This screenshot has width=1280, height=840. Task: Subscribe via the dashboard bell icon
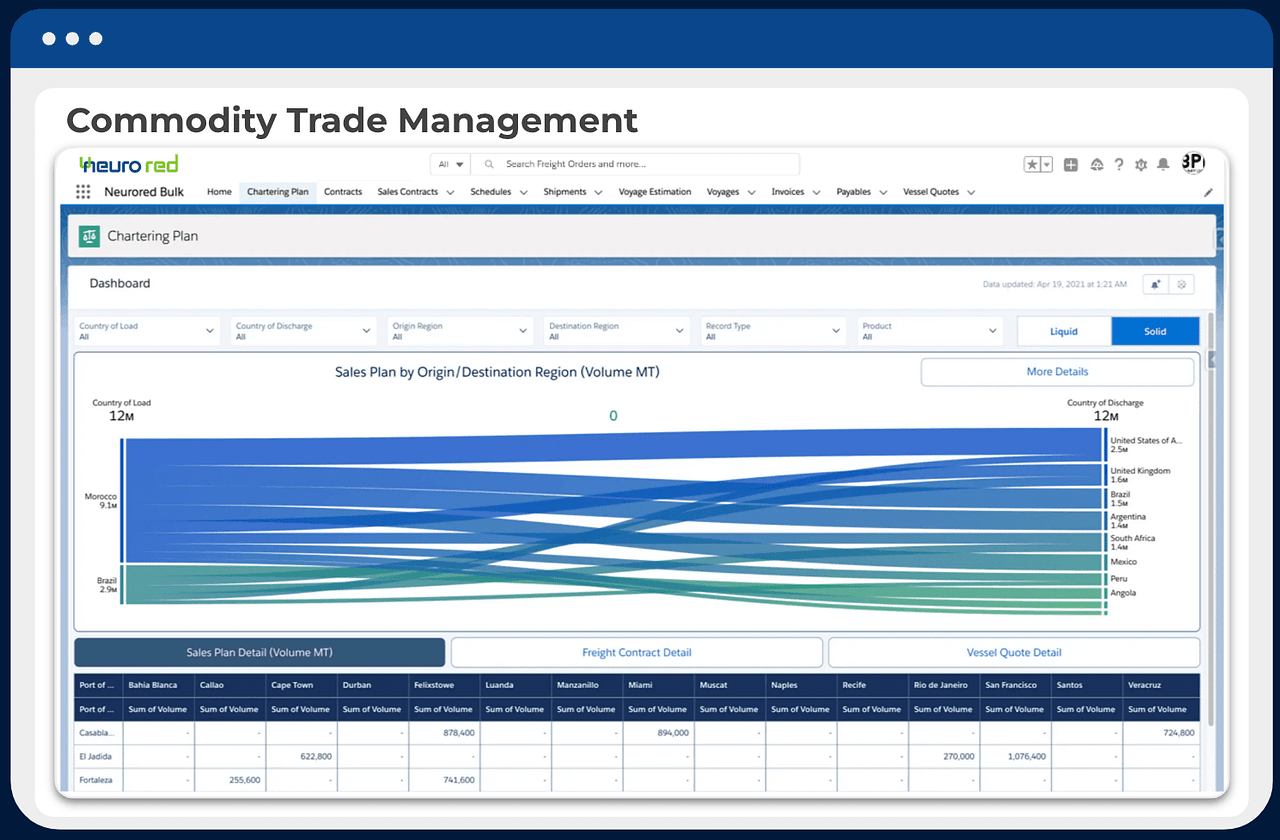[1155, 284]
